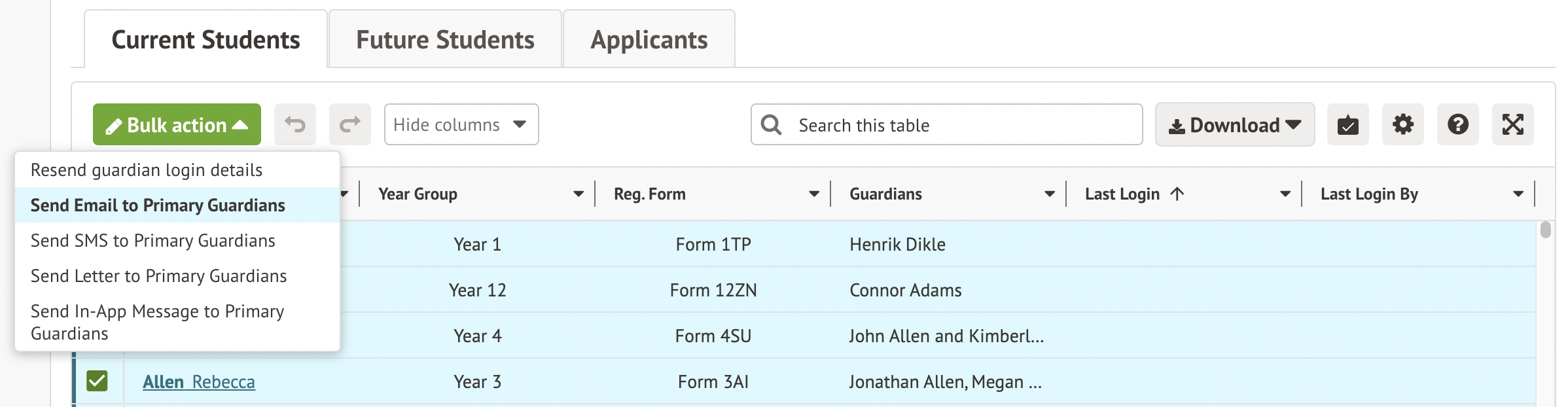Screen dimensions: 1568x407
Task: Expand table to fullscreen view
Action: coord(1512,124)
